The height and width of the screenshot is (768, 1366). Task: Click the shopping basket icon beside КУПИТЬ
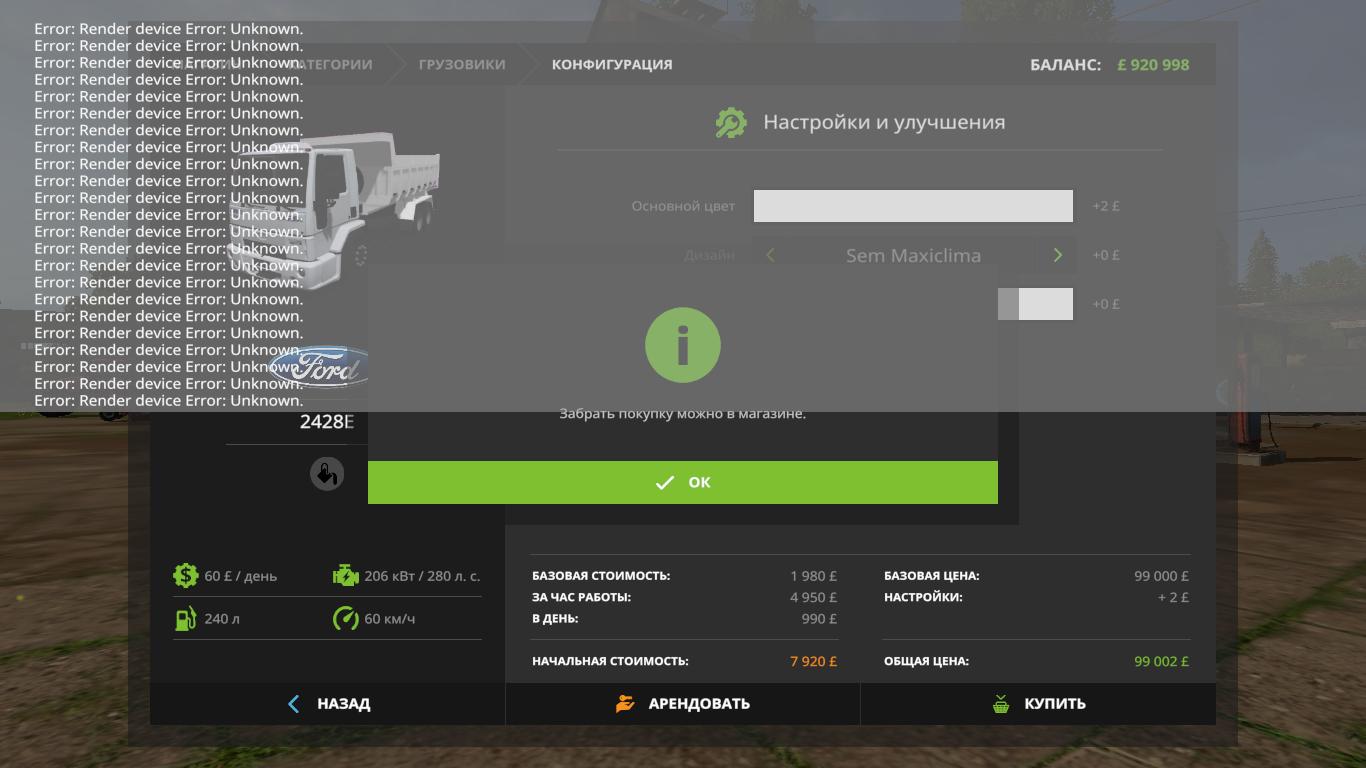[x=1001, y=704]
